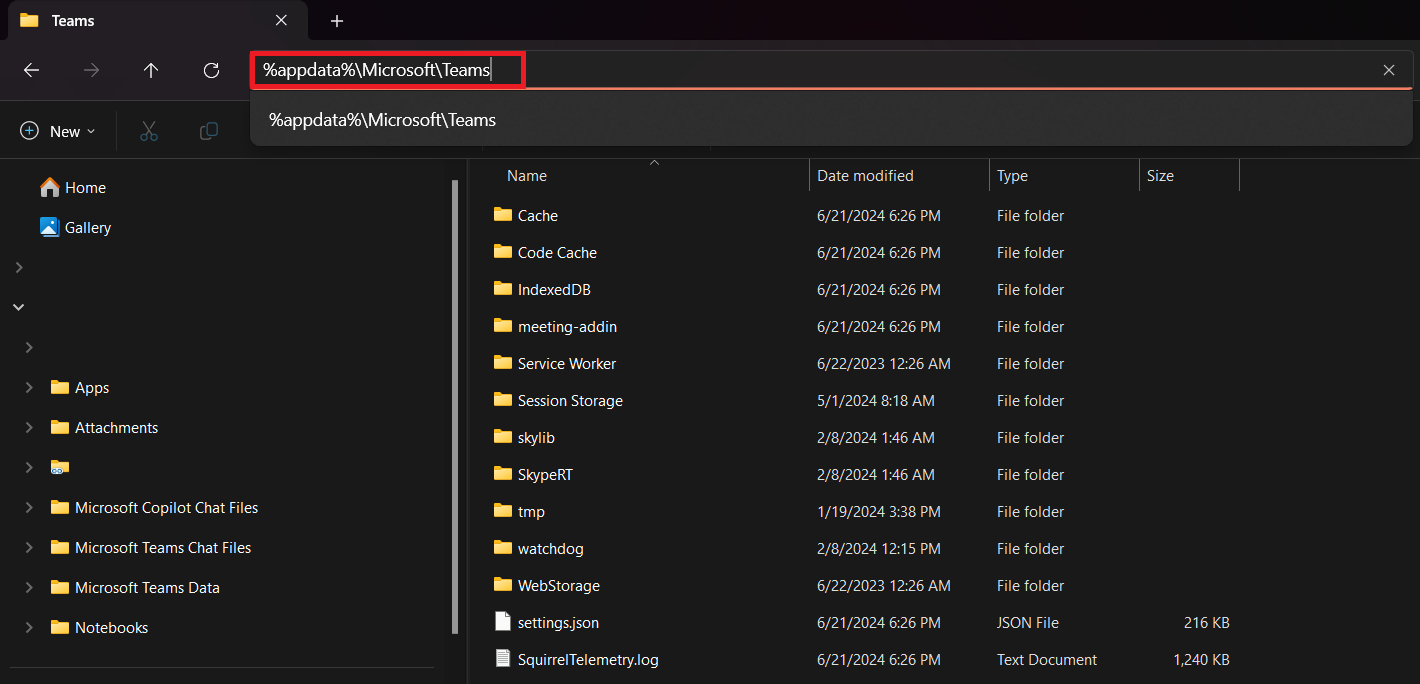The height and width of the screenshot is (684, 1420).
Task: Clear the address bar with the X
Action: point(1389,70)
